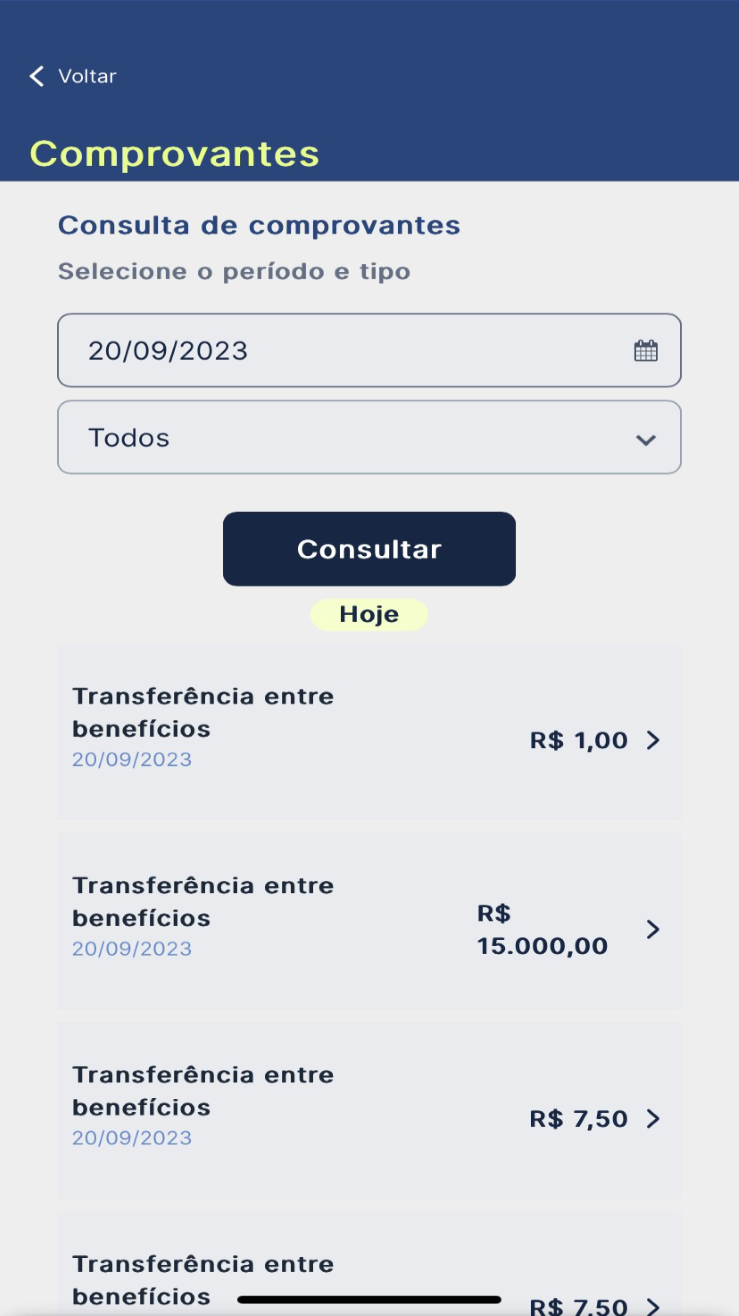Viewport: 739px width, 1316px height.
Task: Expand the Todos type dropdown
Action: pos(369,438)
